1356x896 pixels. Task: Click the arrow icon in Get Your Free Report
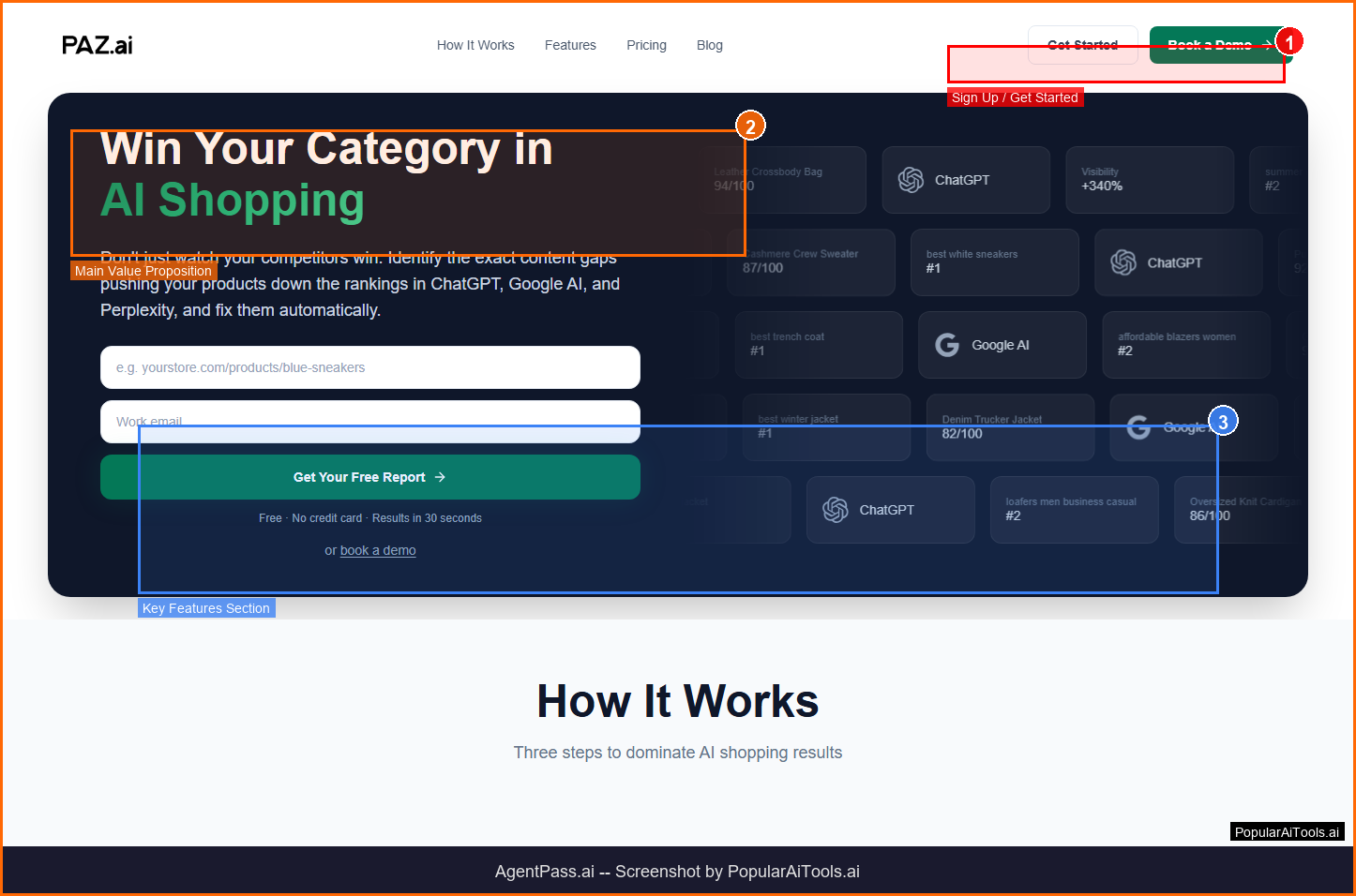(x=441, y=477)
